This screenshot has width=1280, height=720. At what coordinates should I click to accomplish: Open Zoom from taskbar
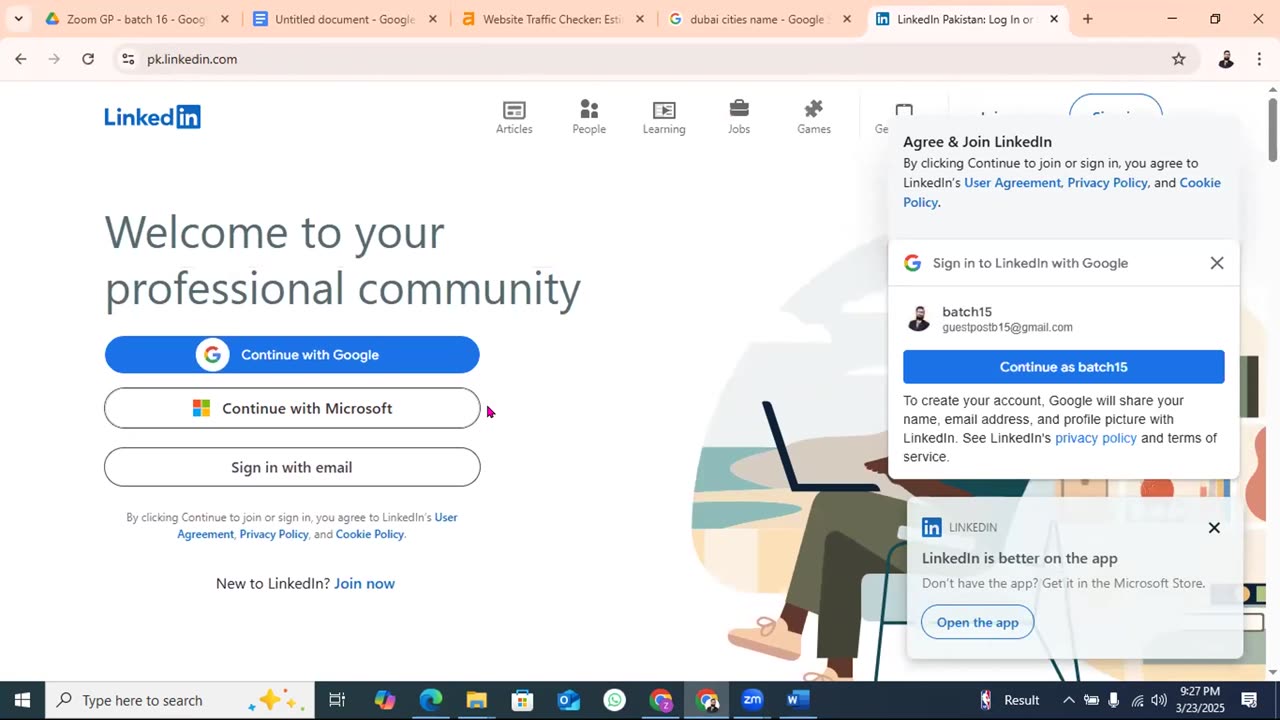[x=752, y=700]
